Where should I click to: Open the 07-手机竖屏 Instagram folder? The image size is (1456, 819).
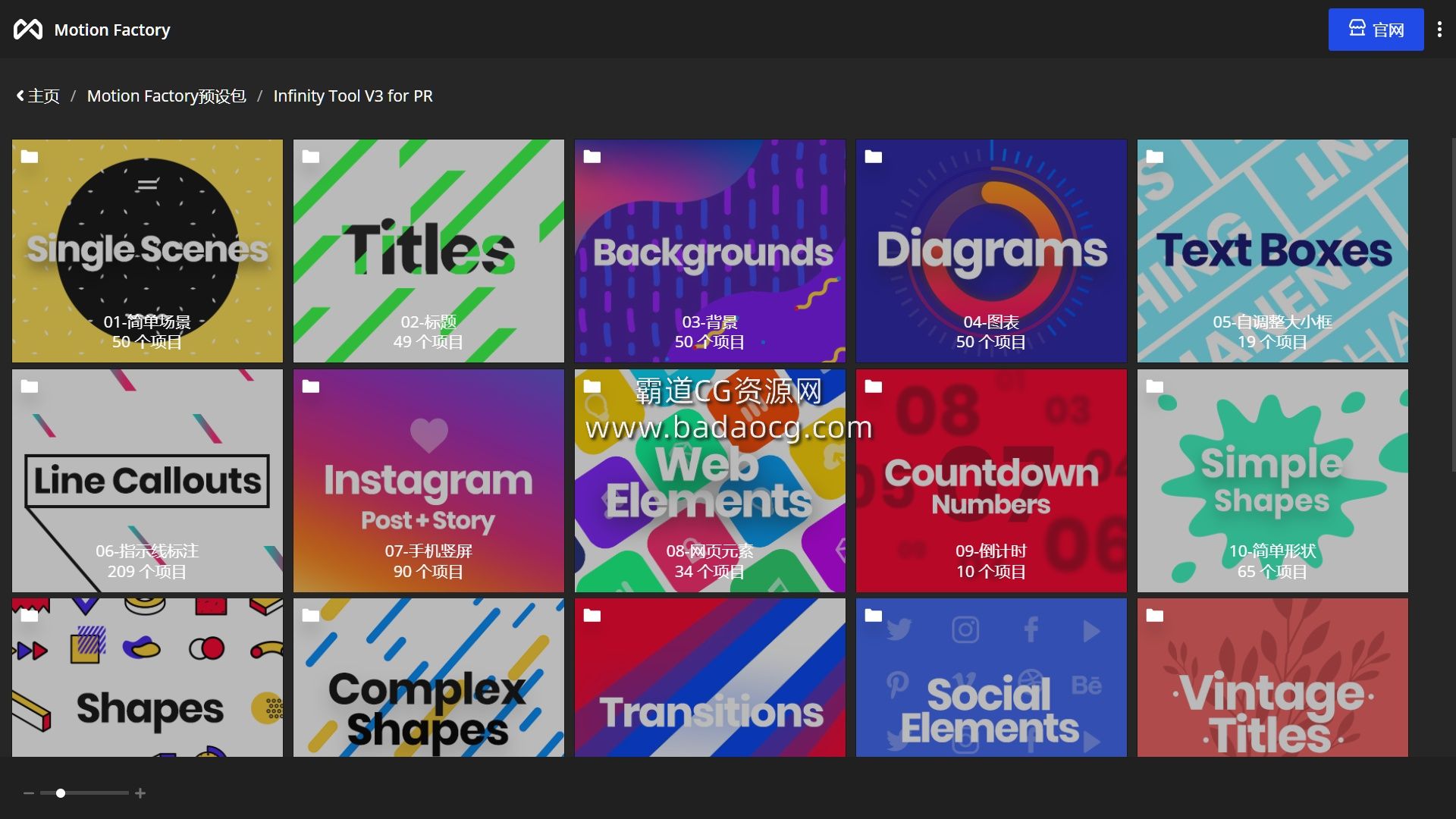(x=428, y=481)
